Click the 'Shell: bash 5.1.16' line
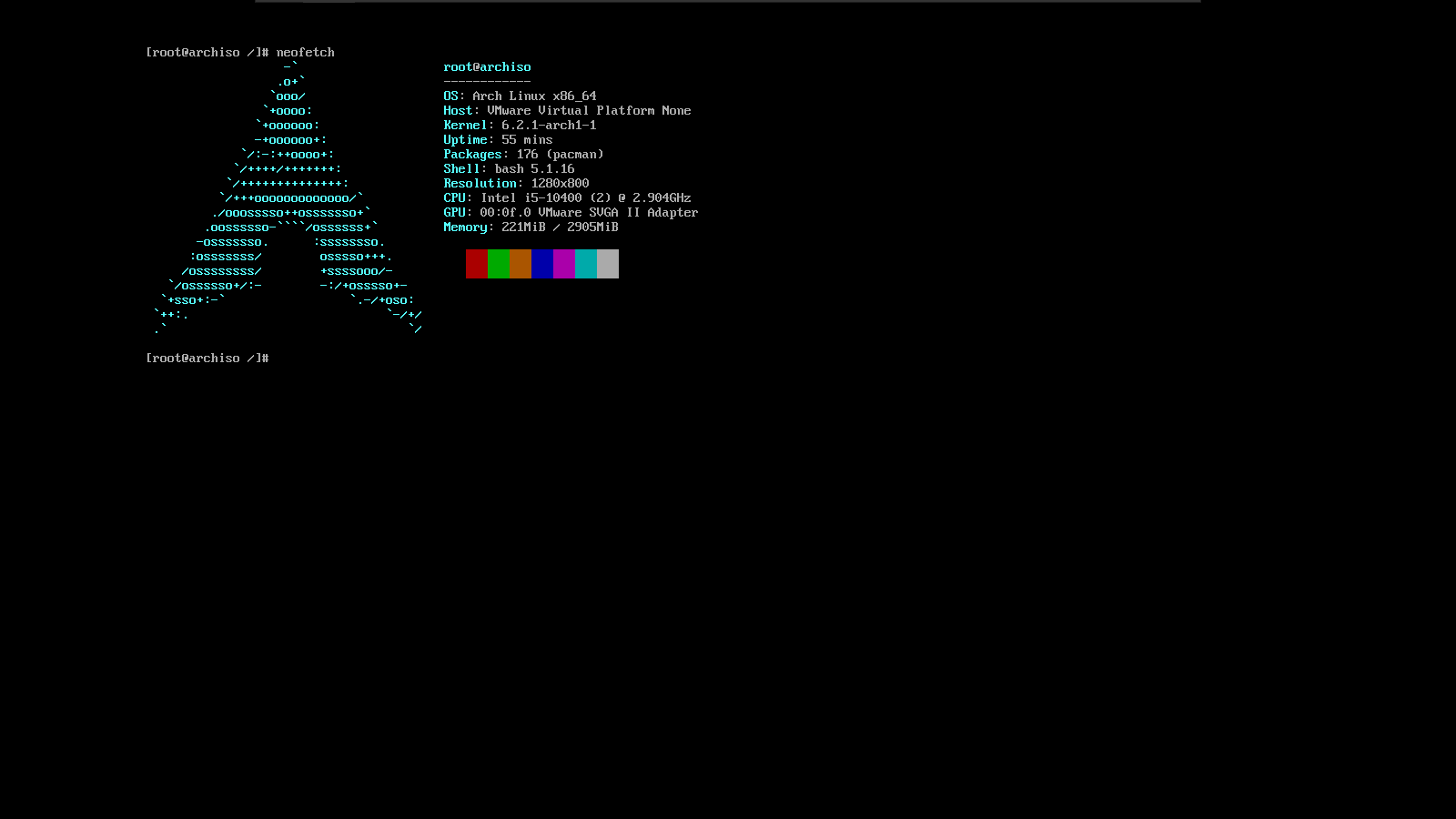The image size is (1456, 819). point(510,169)
